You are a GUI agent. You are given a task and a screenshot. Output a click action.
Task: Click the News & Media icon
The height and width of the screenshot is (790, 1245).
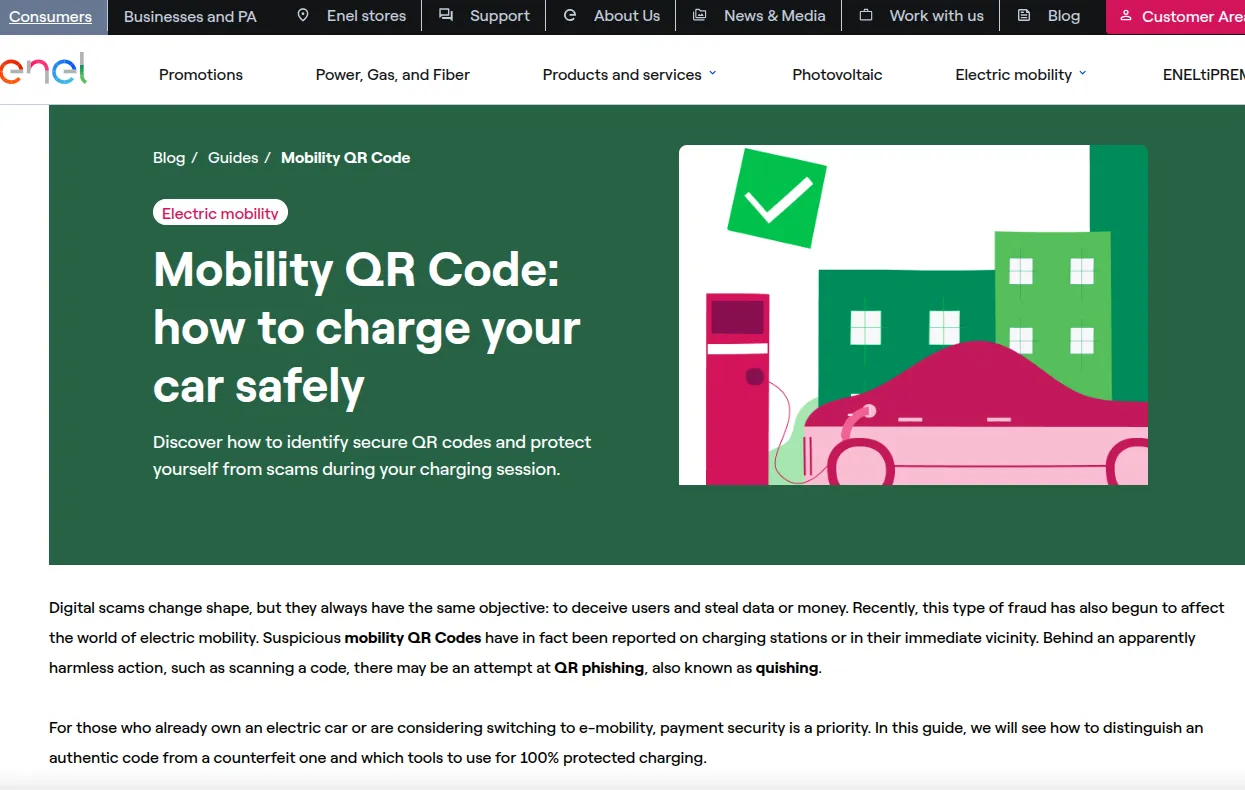(x=700, y=16)
